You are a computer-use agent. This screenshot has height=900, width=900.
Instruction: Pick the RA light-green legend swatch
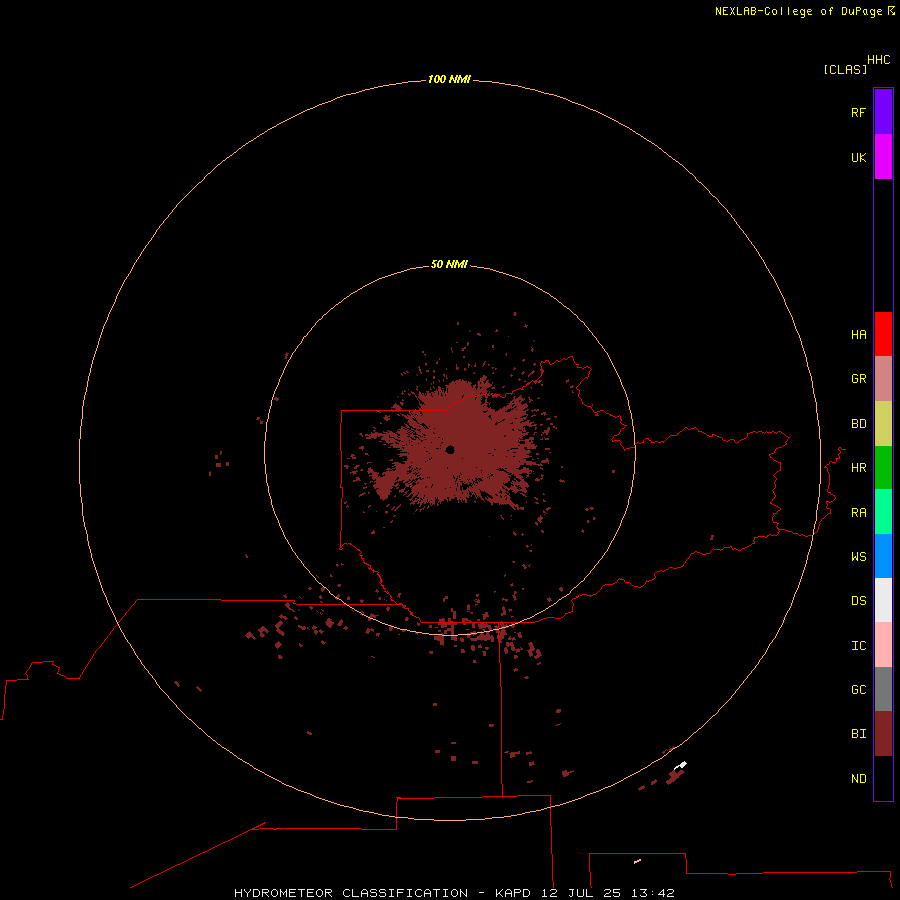click(x=883, y=512)
